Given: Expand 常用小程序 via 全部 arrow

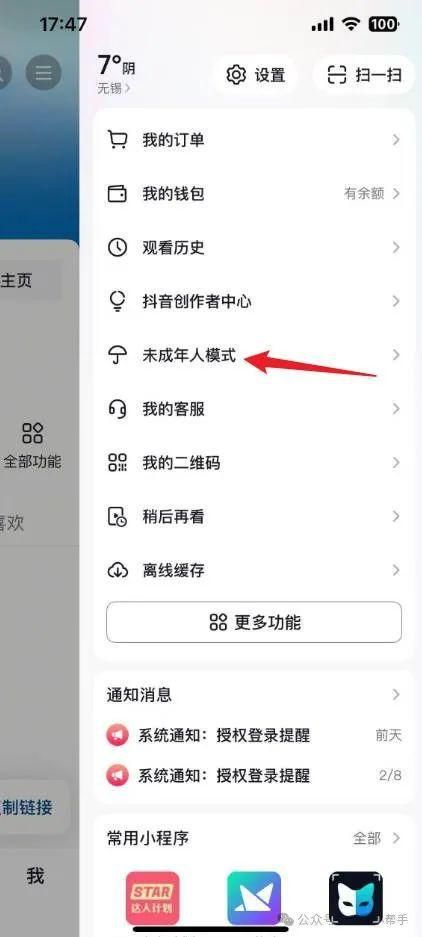Looking at the screenshot, I should 396,838.
